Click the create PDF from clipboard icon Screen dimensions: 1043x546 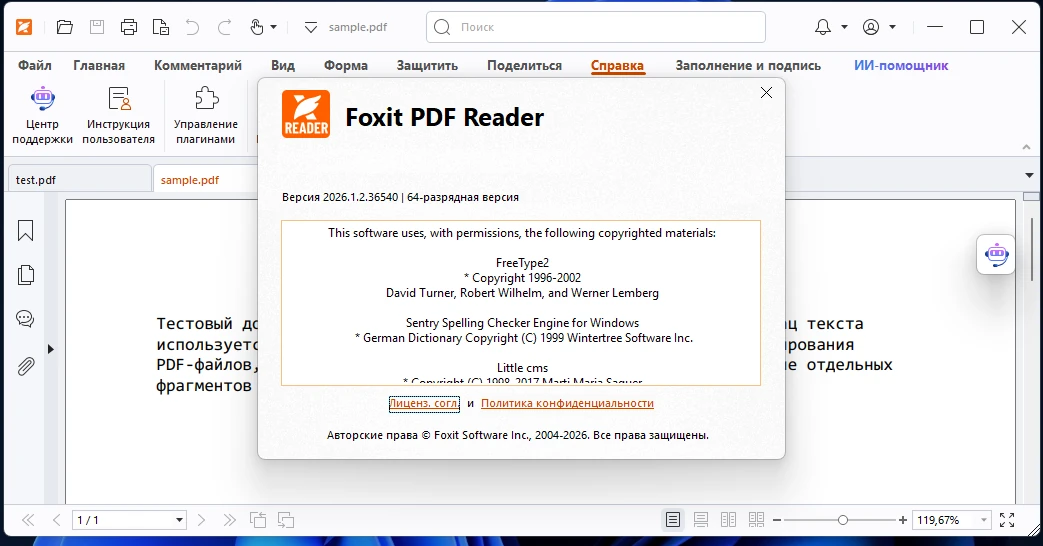[x=161, y=27]
